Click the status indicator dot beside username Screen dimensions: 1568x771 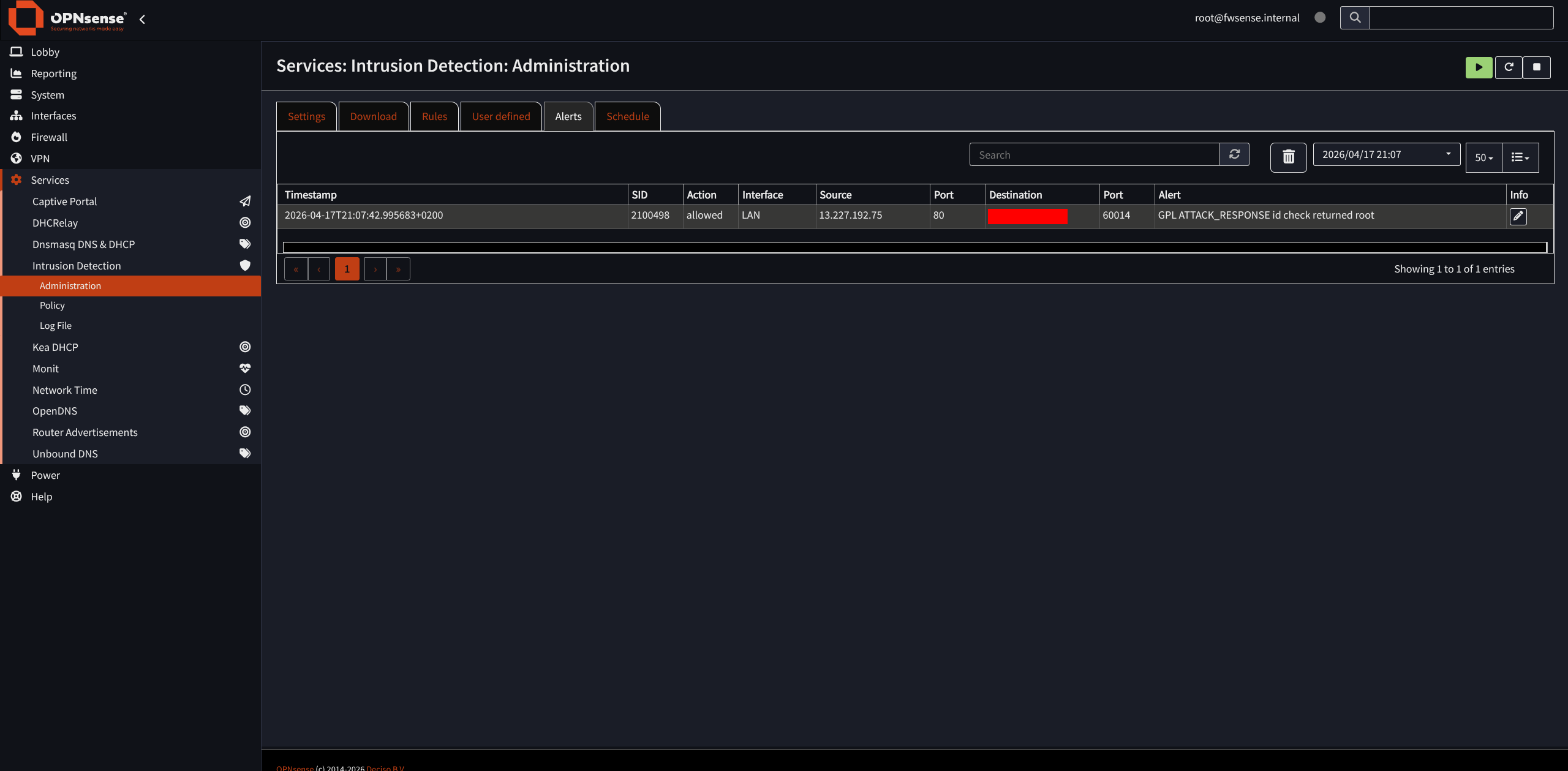pos(1320,18)
